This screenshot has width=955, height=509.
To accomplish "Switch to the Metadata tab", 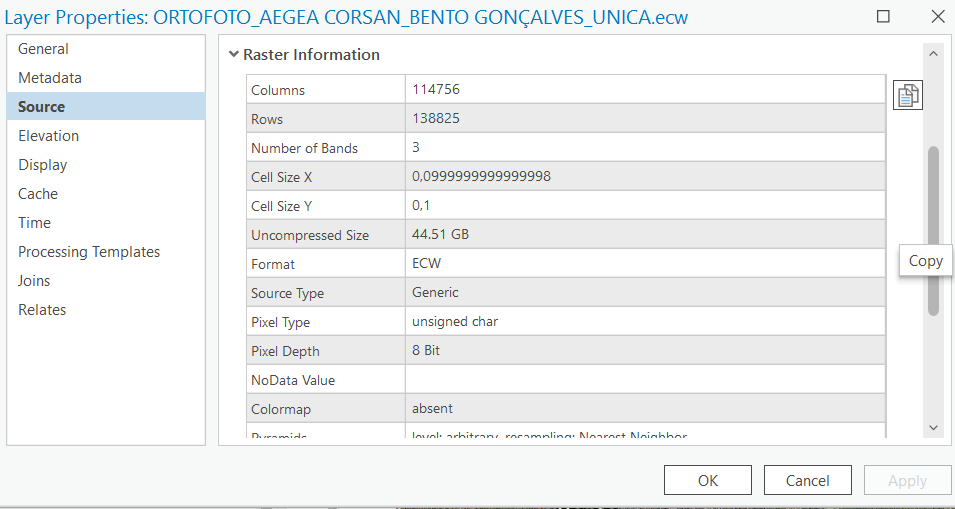I will 50,78.
